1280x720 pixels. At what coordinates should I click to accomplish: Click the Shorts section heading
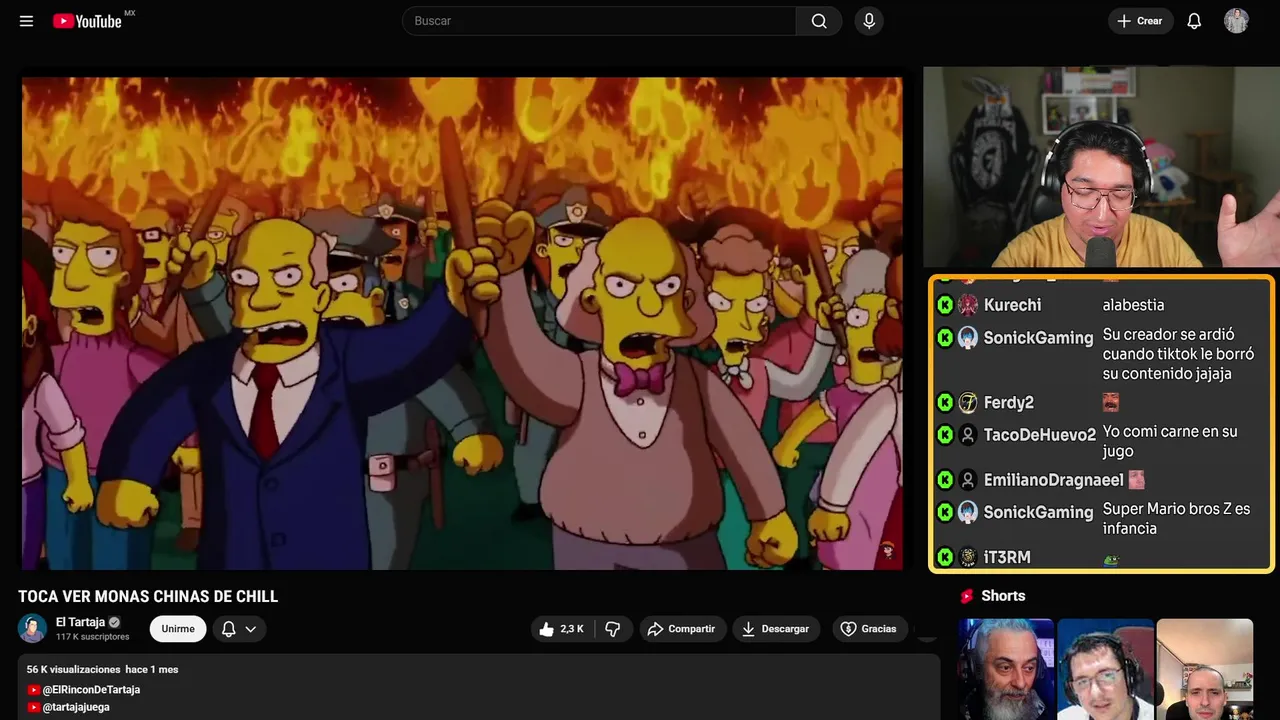(x=1003, y=596)
